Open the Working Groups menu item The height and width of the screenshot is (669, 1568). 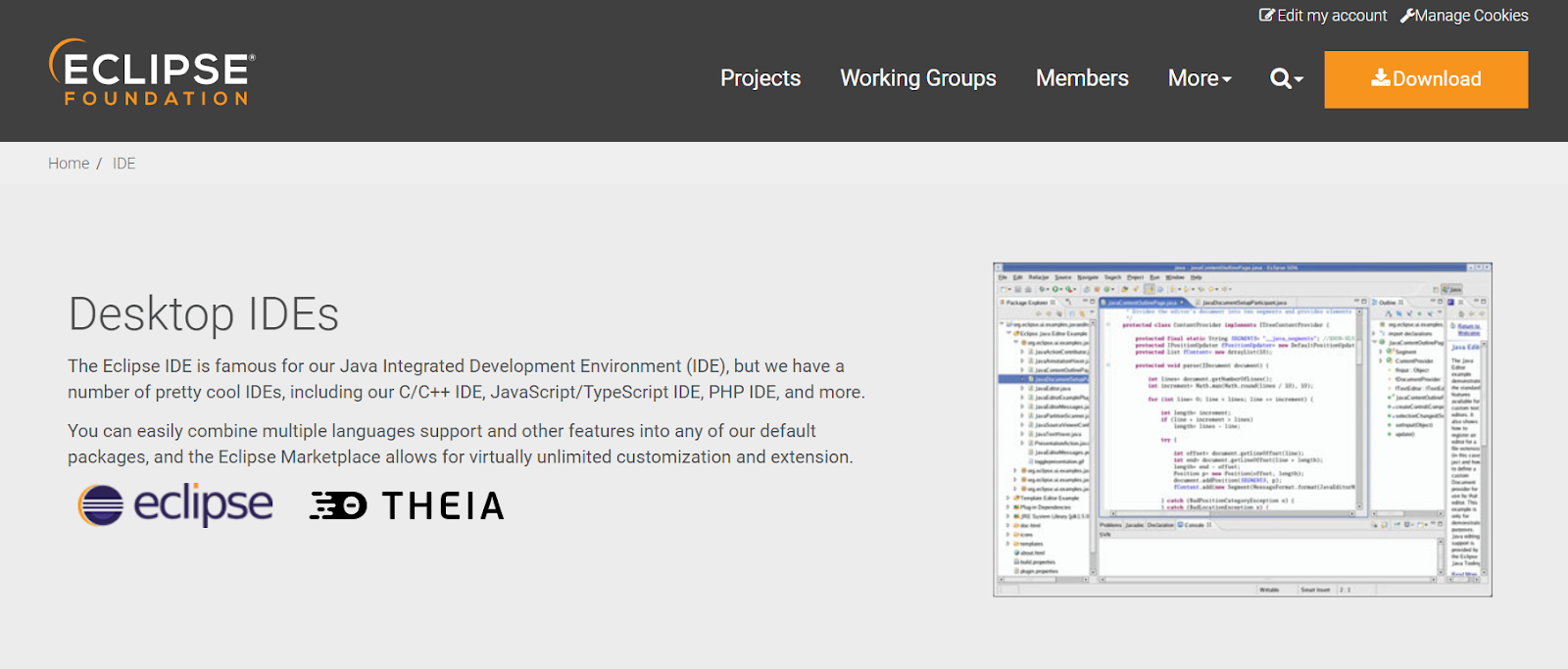[x=918, y=78]
